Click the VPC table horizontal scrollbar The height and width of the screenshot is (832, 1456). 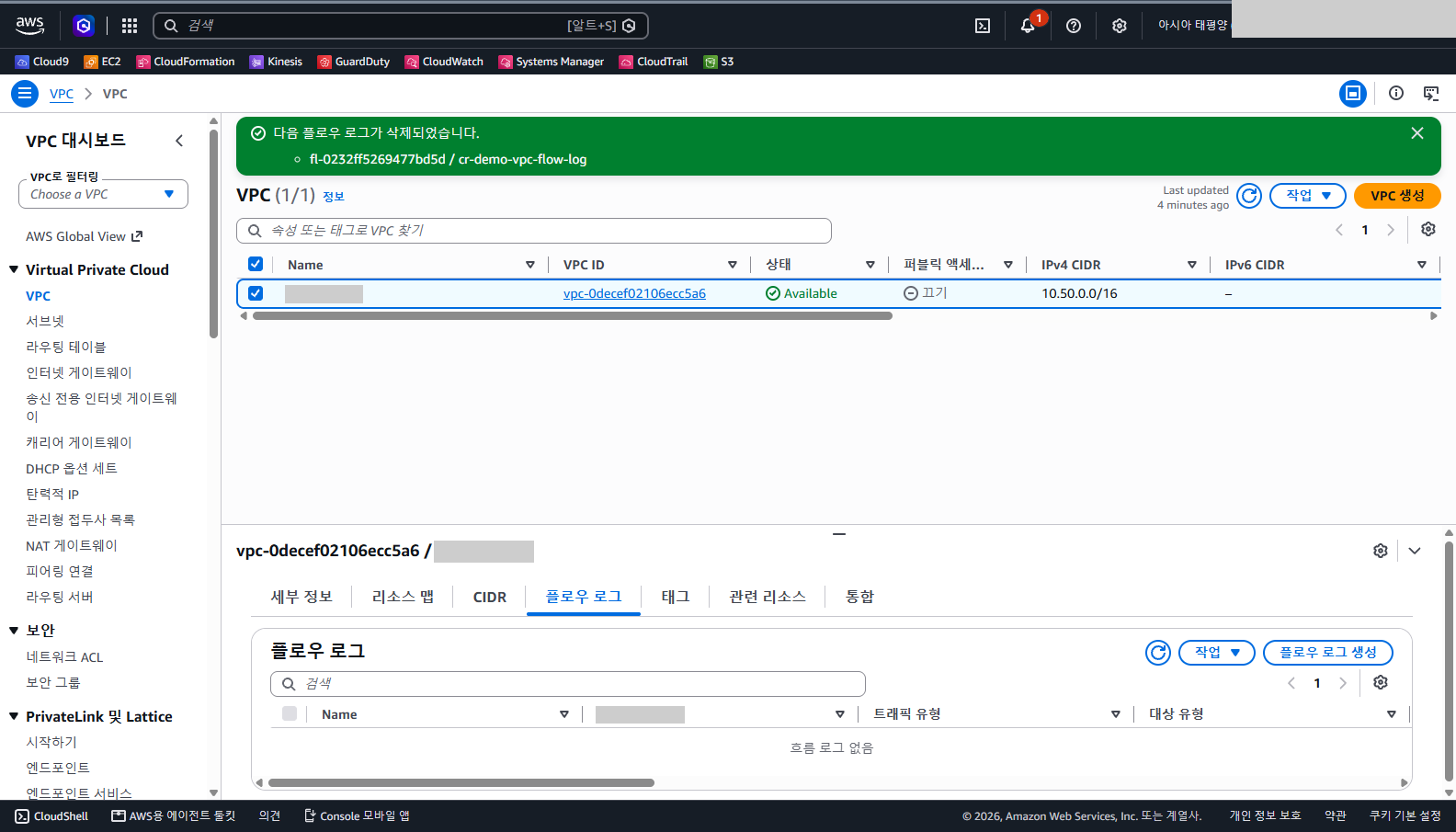[x=572, y=315]
